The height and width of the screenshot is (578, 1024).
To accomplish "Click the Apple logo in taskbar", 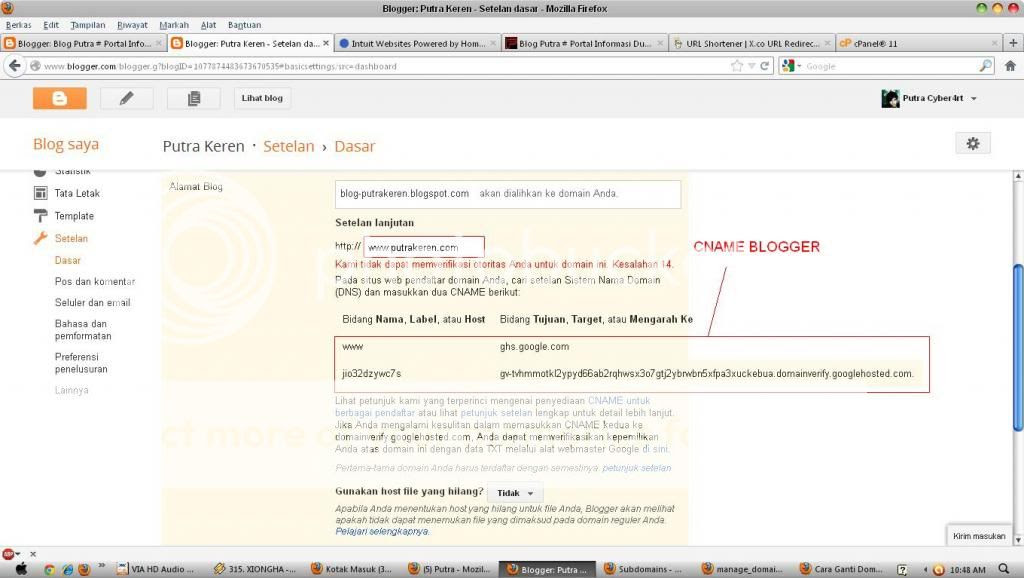I will (x=22, y=569).
